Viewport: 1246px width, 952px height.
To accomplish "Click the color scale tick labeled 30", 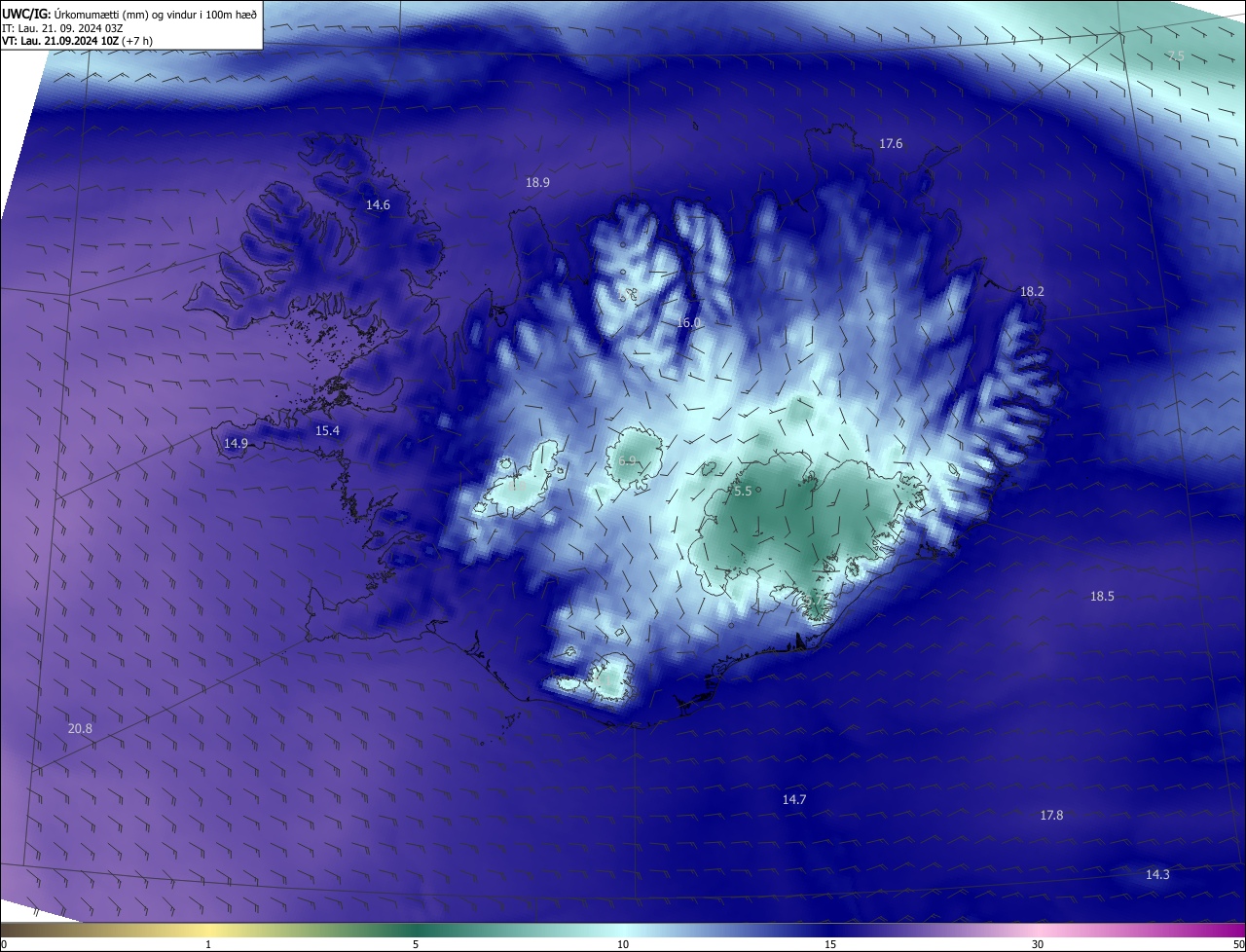I will (x=1038, y=944).
